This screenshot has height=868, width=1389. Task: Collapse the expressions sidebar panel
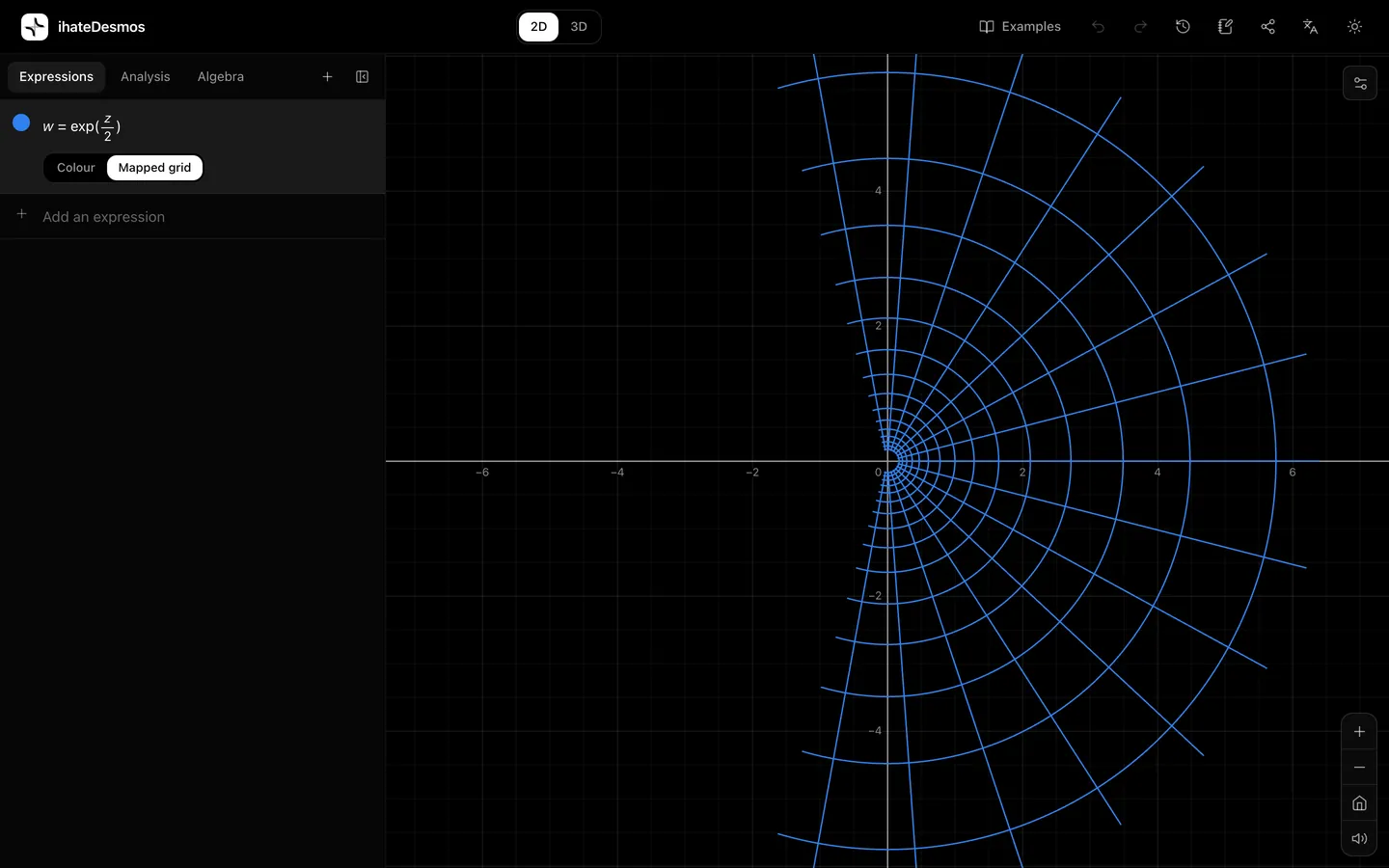pyautogui.click(x=362, y=77)
